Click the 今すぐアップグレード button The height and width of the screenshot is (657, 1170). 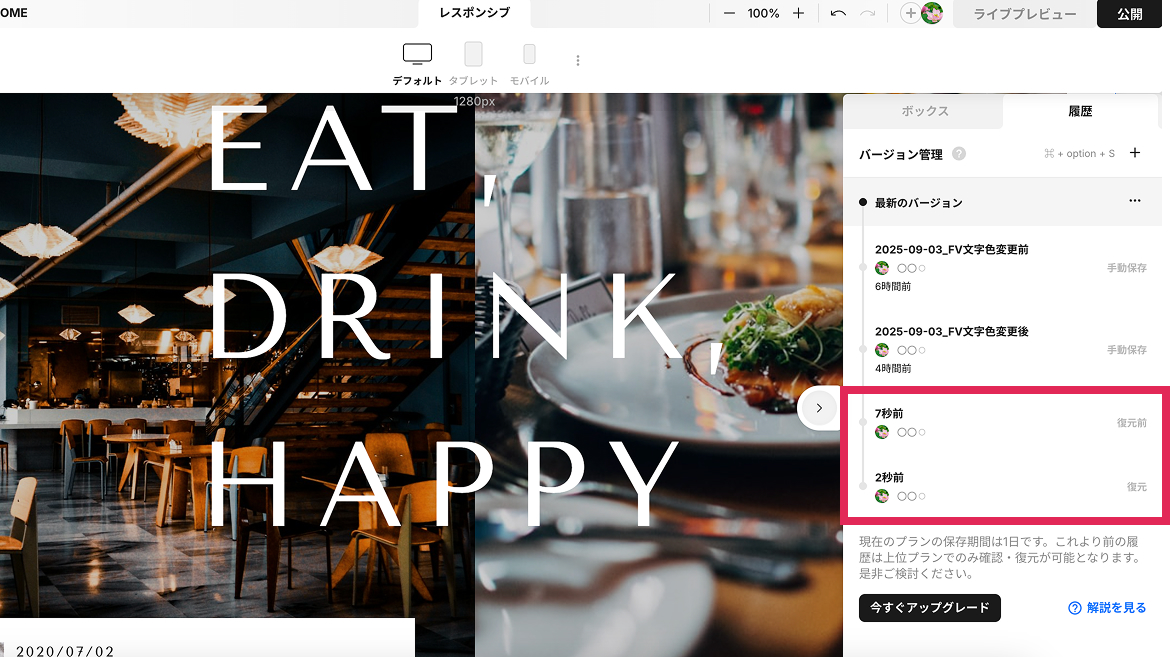click(x=929, y=607)
